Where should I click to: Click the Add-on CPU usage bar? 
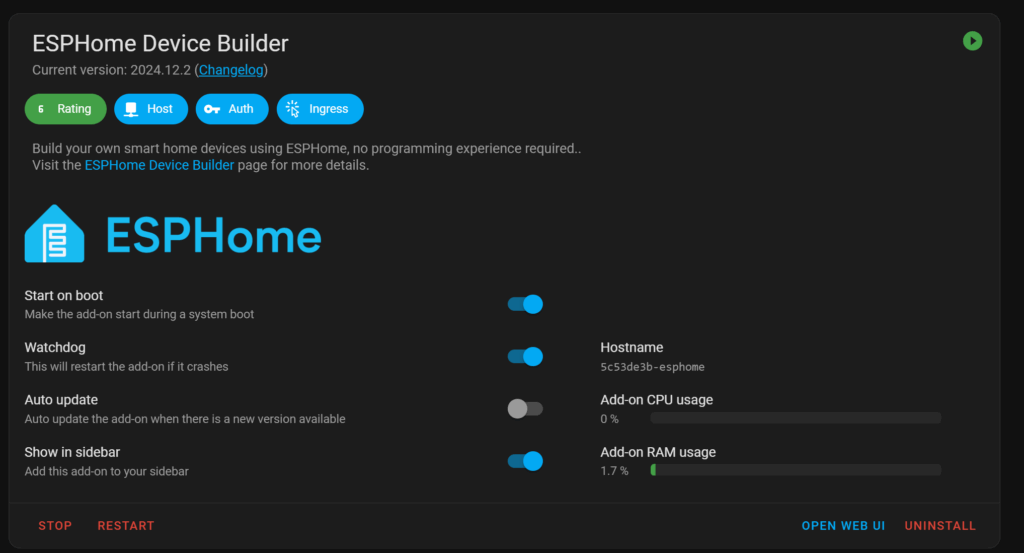(x=795, y=418)
